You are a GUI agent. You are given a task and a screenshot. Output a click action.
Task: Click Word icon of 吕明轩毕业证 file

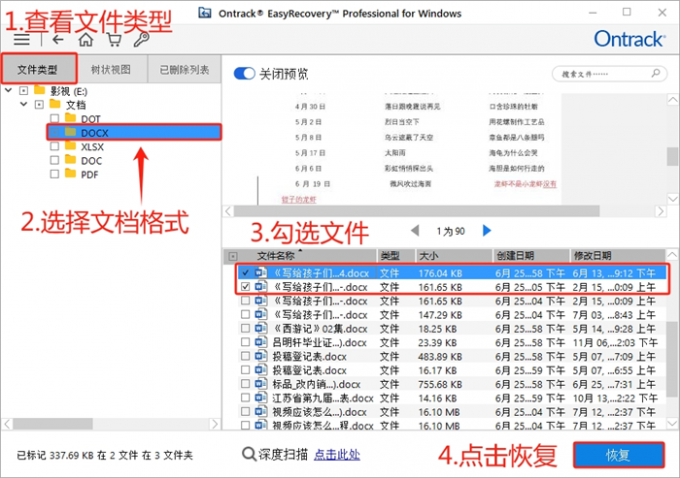tap(261, 342)
